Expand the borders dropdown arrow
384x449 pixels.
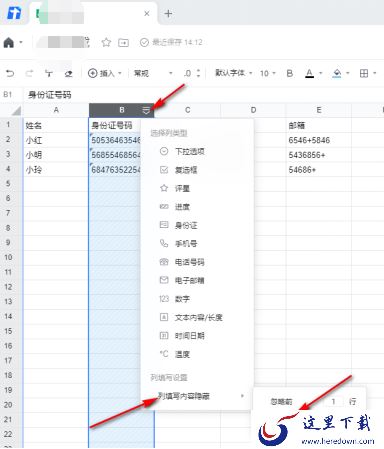[375, 73]
